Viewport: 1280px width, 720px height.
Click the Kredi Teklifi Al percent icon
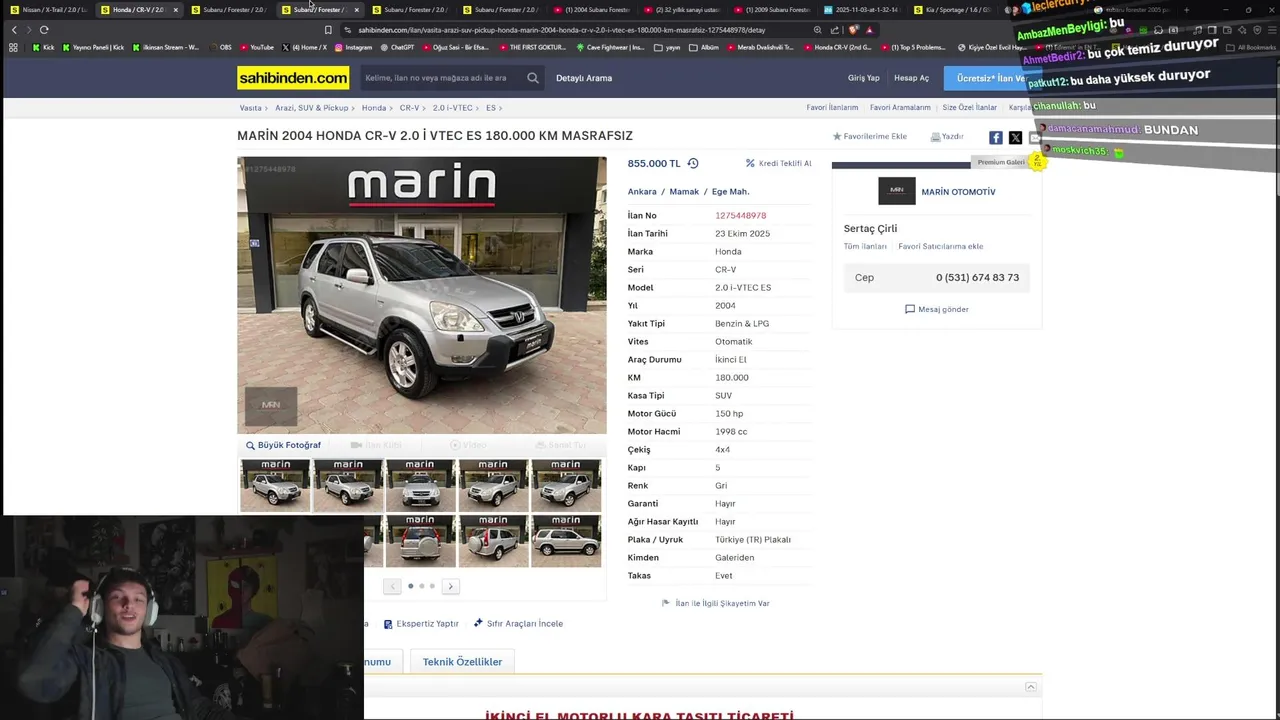750,163
